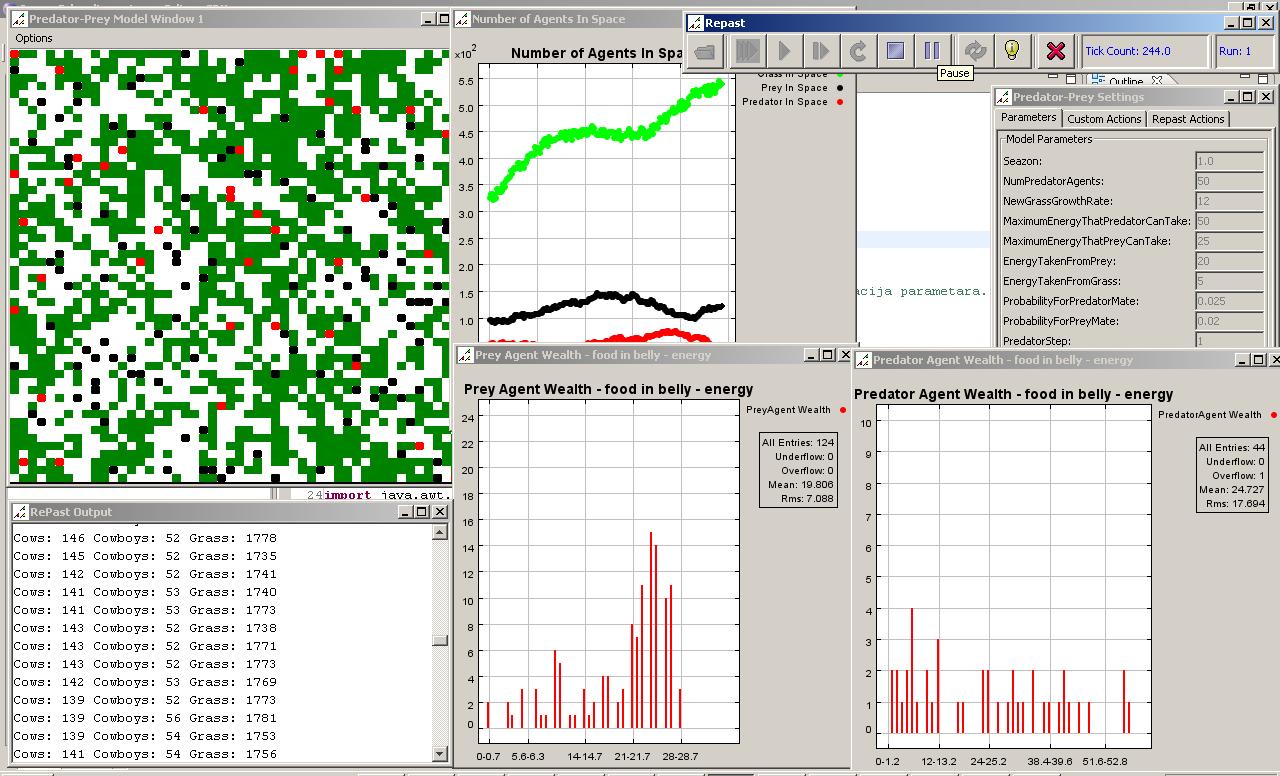Open settings with the light bulb icon
The image size is (1280, 776).
pos(1011,51)
